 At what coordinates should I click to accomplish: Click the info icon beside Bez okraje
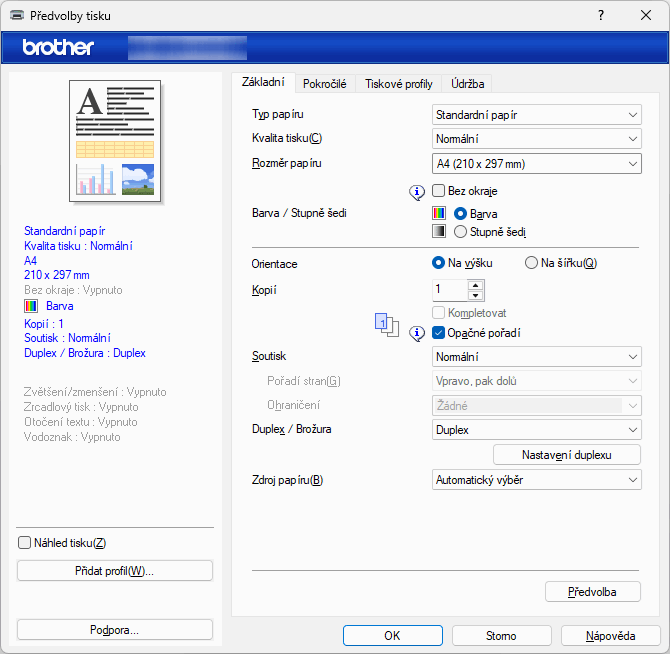417,193
